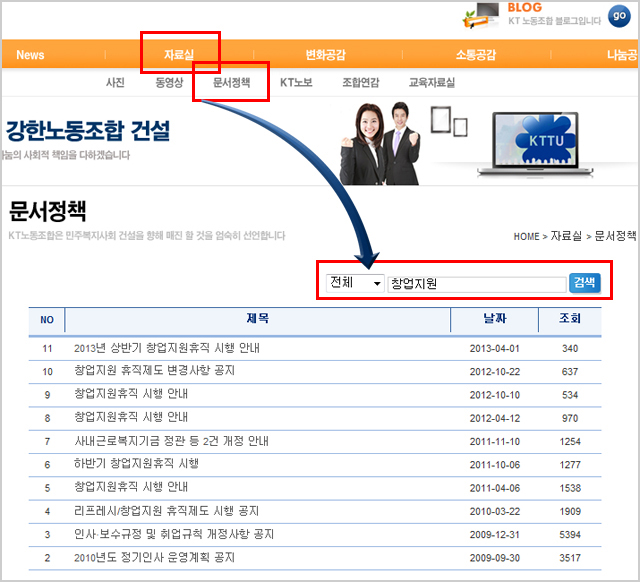
Task: Click the KT union blog icon
Action: [482, 15]
